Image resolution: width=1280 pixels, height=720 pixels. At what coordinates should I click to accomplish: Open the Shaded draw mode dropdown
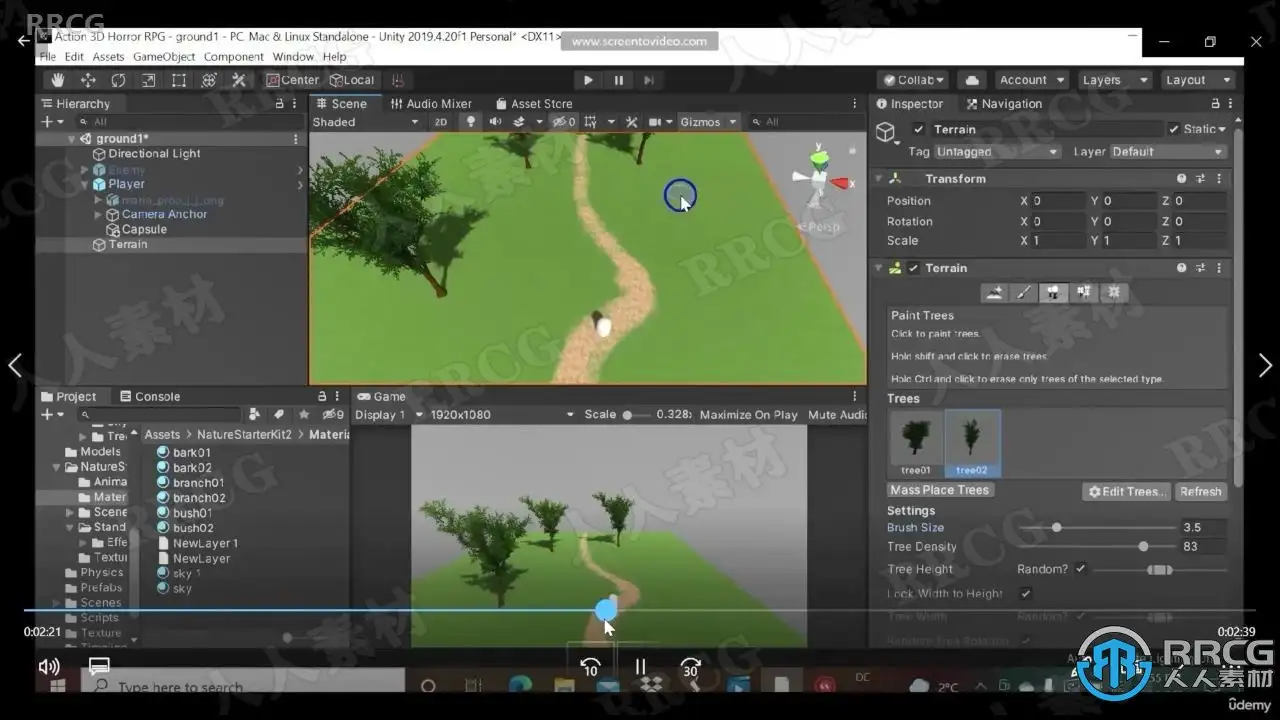pyautogui.click(x=366, y=122)
